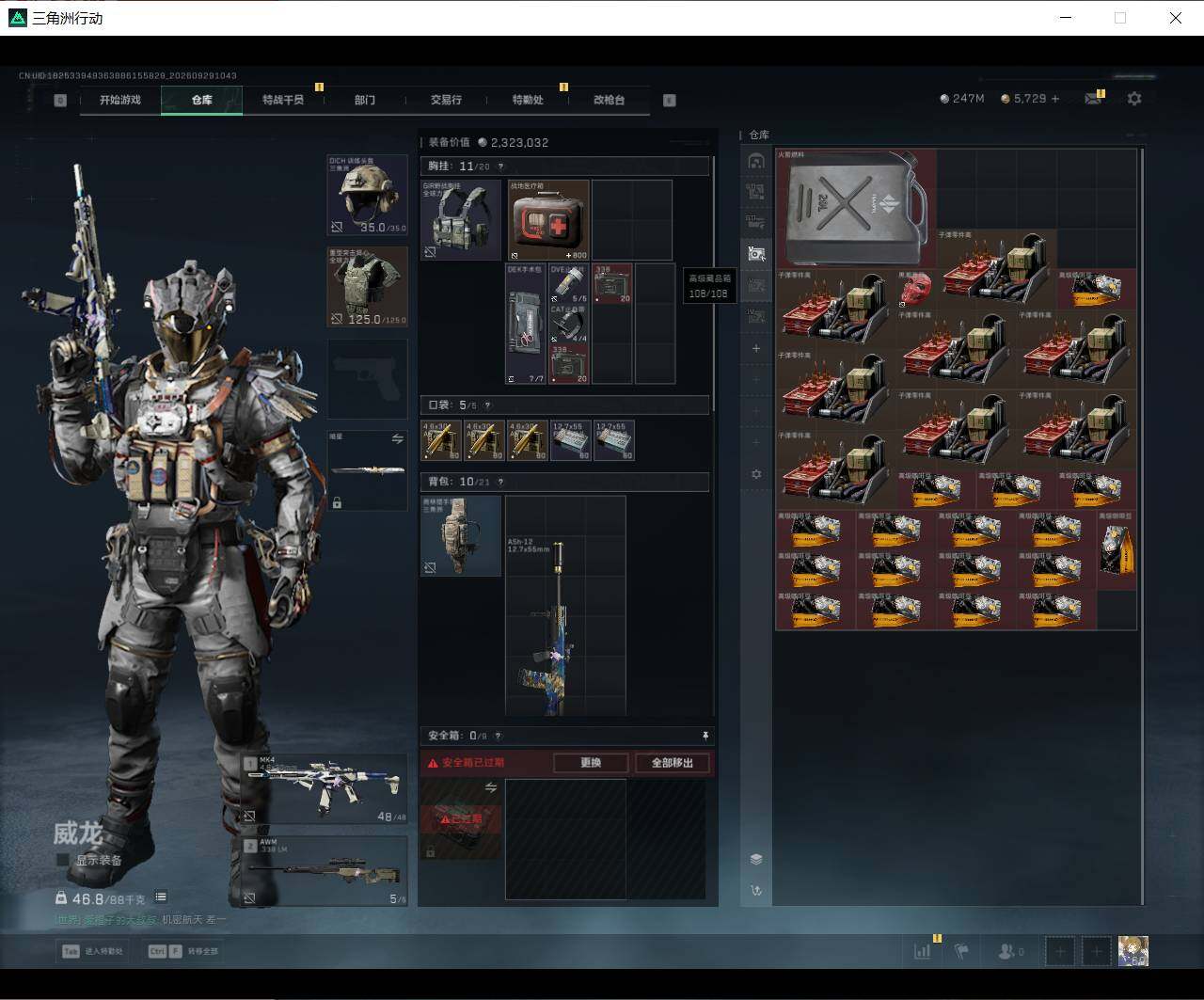The height and width of the screenshot is (1000, 1204).
Task: Toggle the 显示装备 checkbox
Action: click(x=63, y=860)
